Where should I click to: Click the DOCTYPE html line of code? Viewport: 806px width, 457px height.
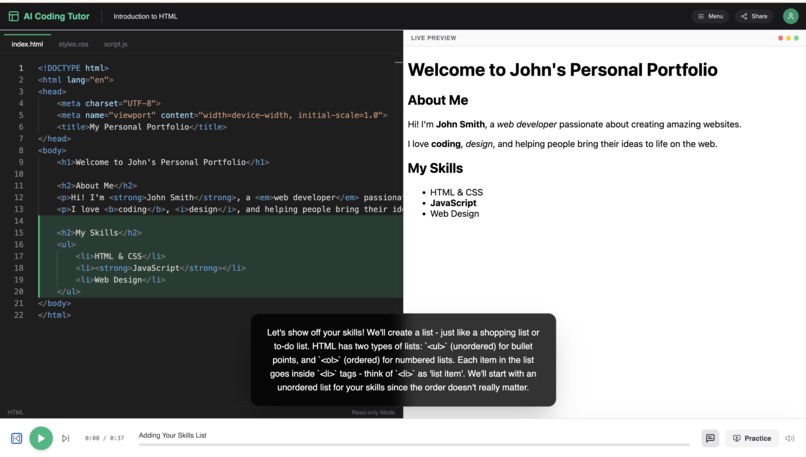[73, 68]
